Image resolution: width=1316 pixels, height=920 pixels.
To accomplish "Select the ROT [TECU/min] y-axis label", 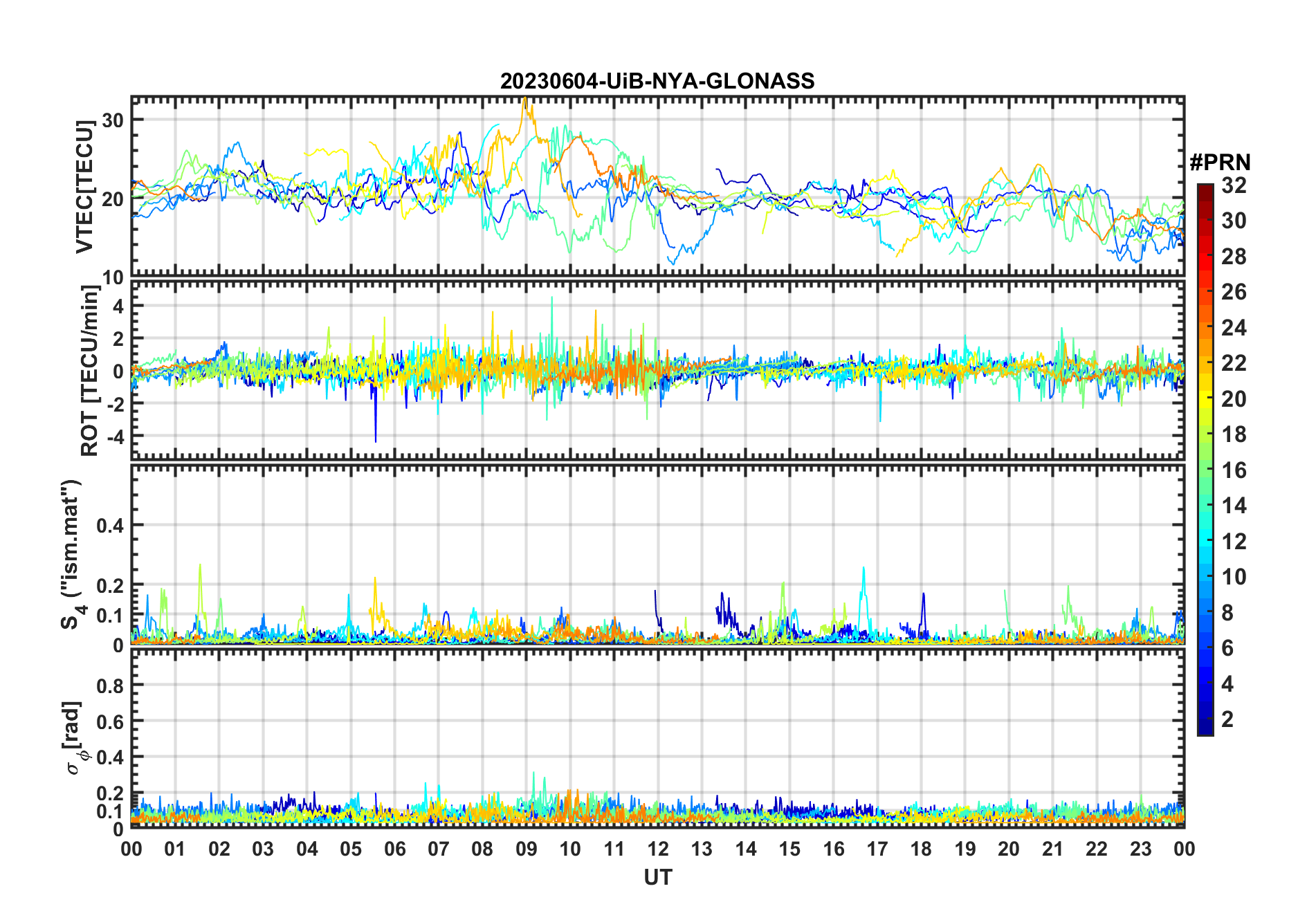I will point(89,371).
